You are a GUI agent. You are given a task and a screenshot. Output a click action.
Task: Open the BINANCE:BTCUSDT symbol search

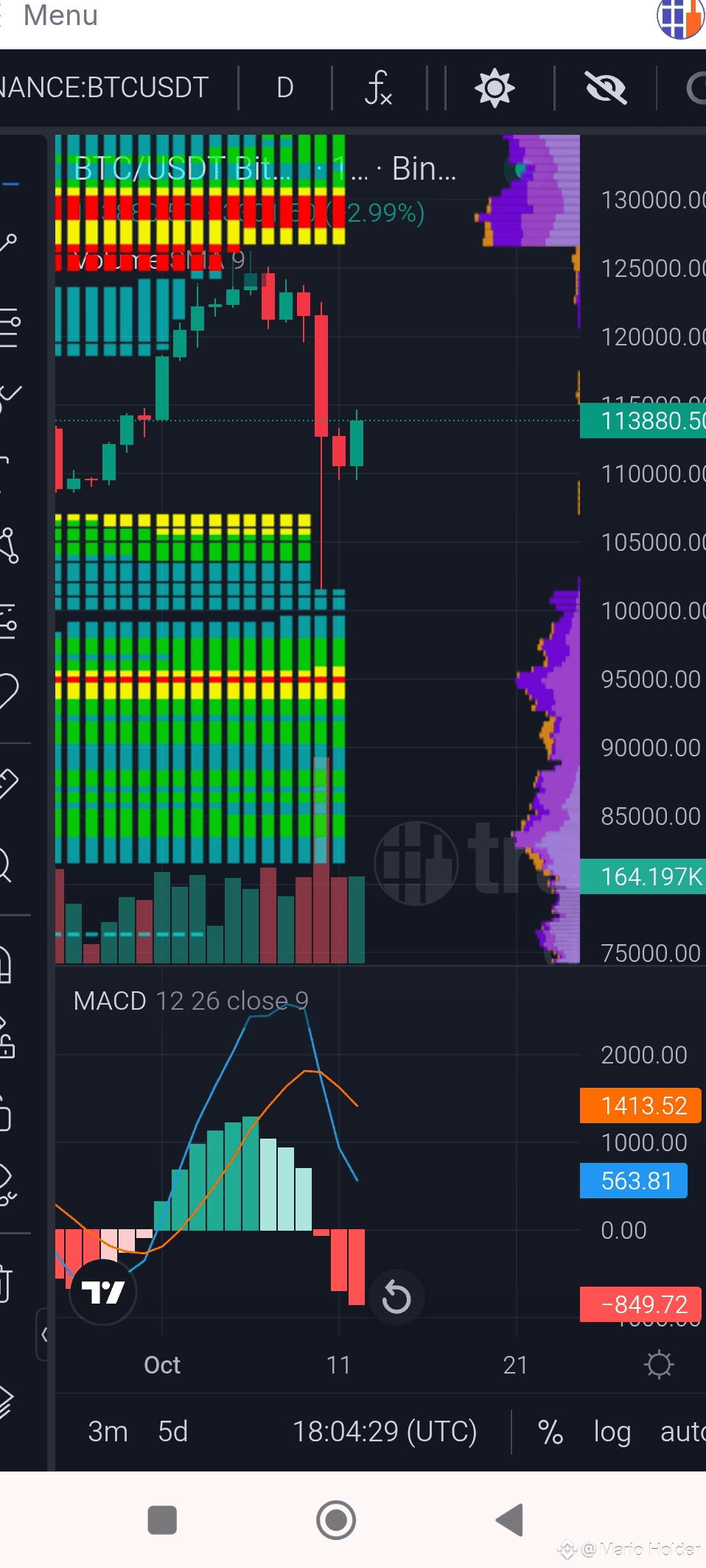click(x=104, y=88)
